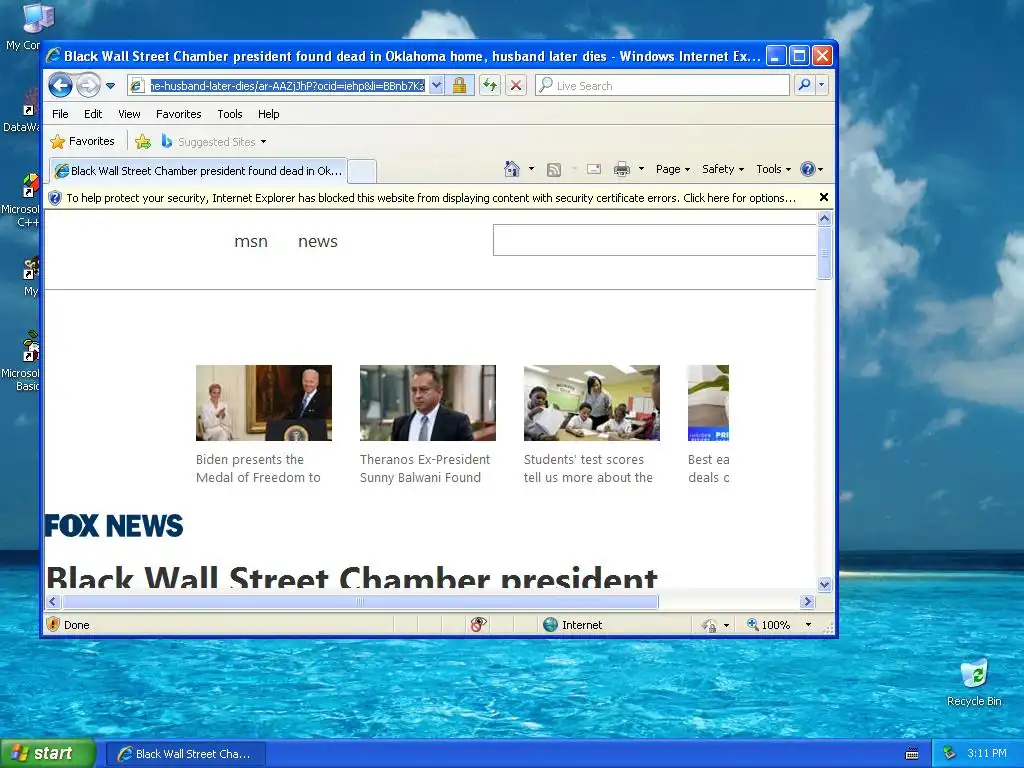The height and width of the screenshot is (768, 1024).
Task: Click the horizontal scrollbar right arrow
Action: (808, 601)
